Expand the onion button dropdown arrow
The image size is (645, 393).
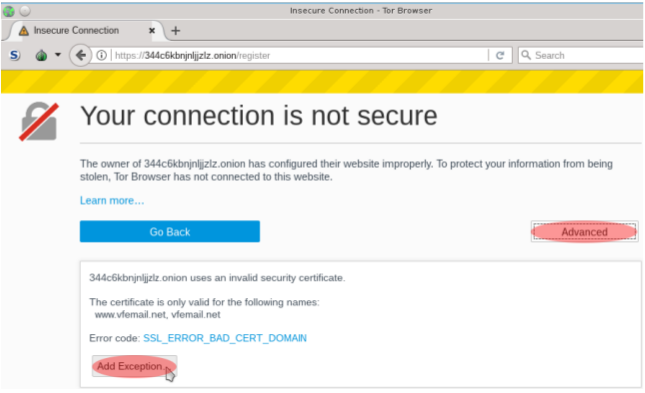click(58, 55)
